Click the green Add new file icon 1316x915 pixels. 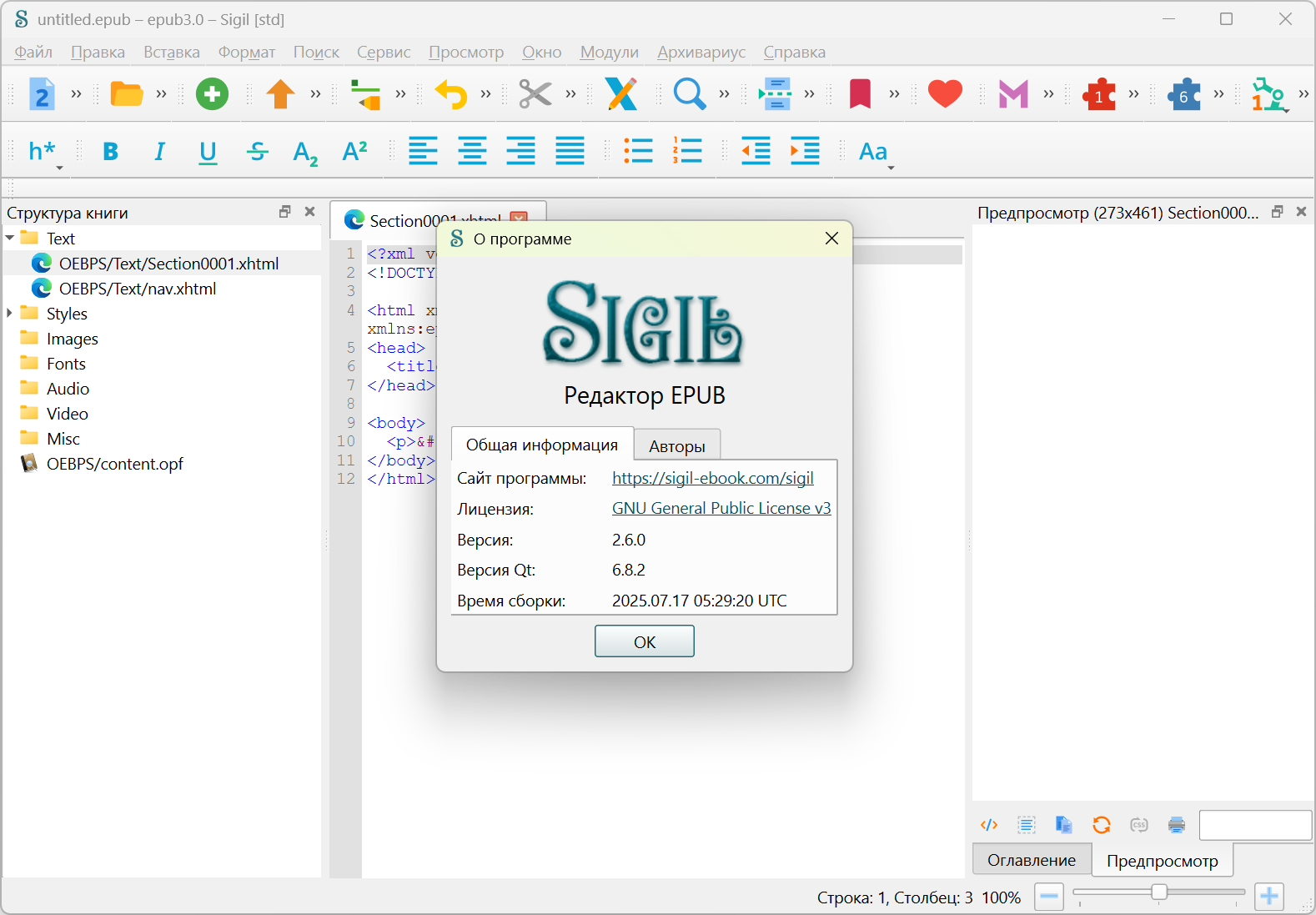[x=212, y=93]
